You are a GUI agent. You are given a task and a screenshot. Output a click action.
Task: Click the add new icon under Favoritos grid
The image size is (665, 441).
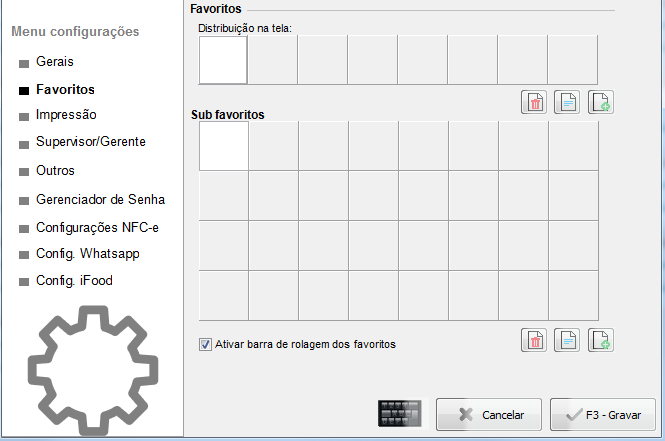(x=601, y=102)
